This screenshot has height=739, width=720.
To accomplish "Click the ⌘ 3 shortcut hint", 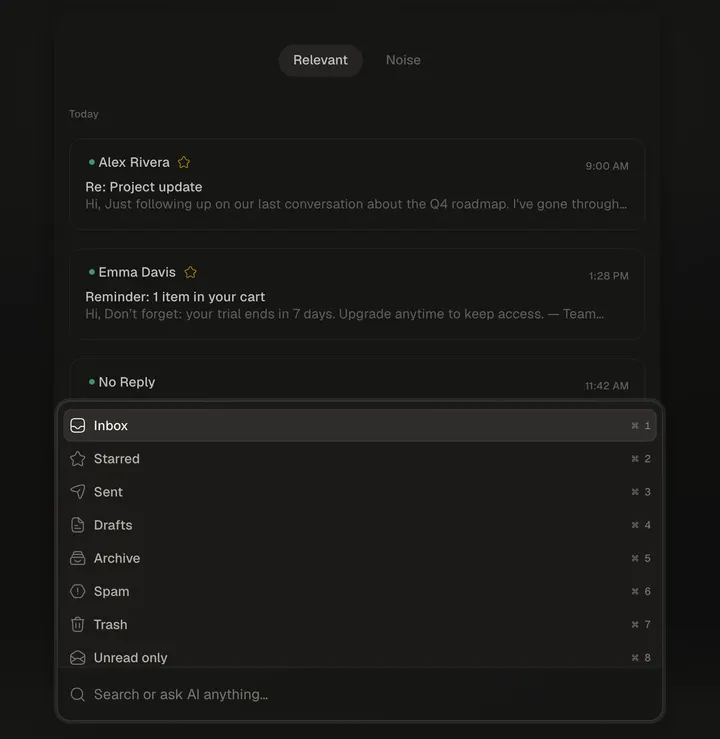I will click(x=641, y=492).
